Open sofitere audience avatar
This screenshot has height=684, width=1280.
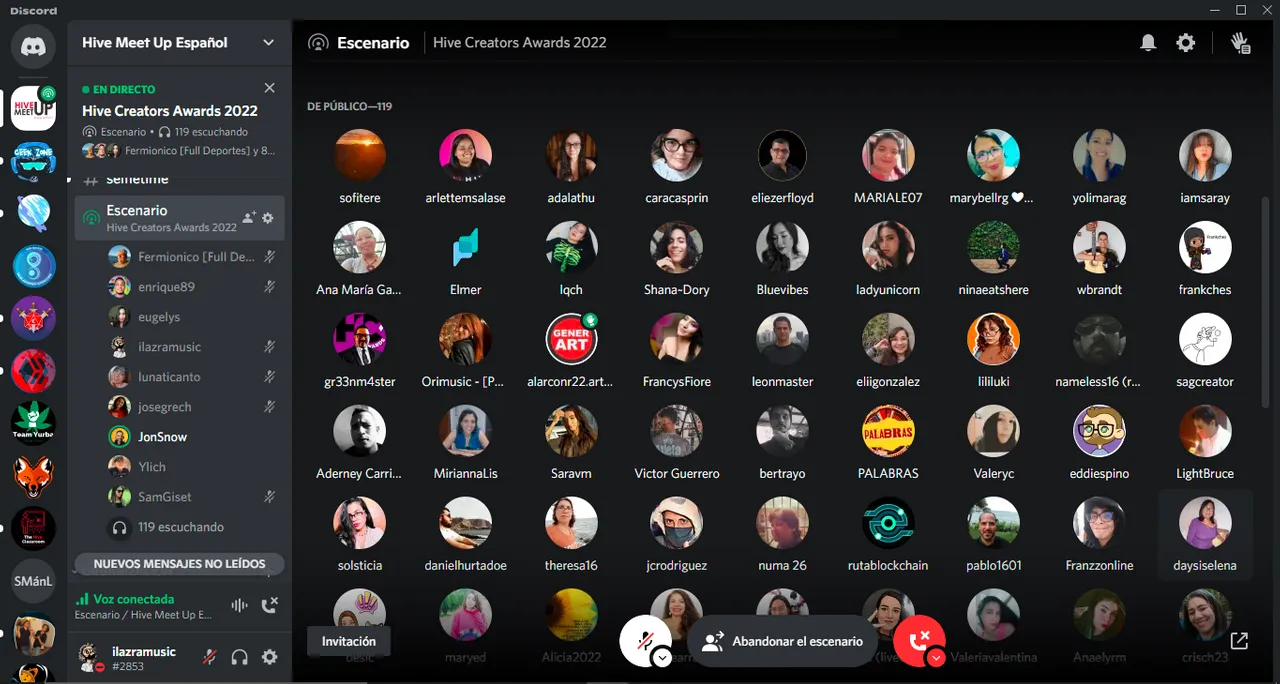pyautogui.click(x=360, y=156)
